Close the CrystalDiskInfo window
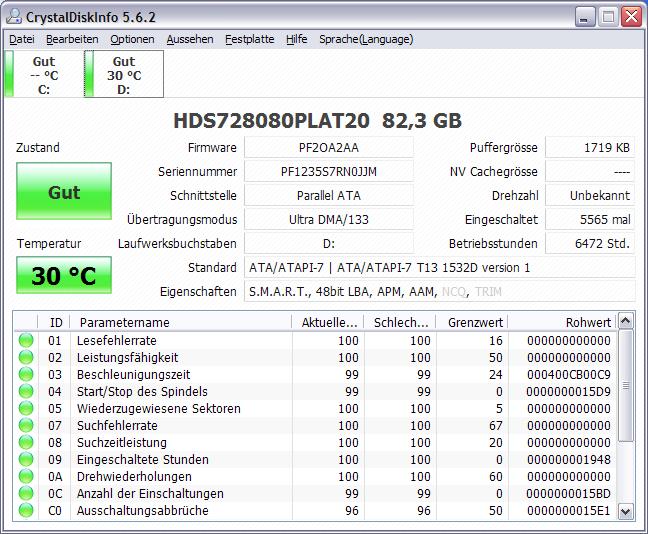648x534 pixels. (x=631, y=17)
